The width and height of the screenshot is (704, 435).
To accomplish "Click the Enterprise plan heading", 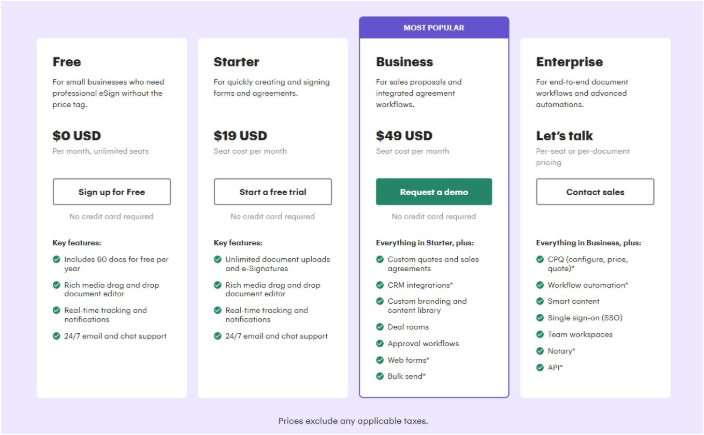I will (569, 62).
